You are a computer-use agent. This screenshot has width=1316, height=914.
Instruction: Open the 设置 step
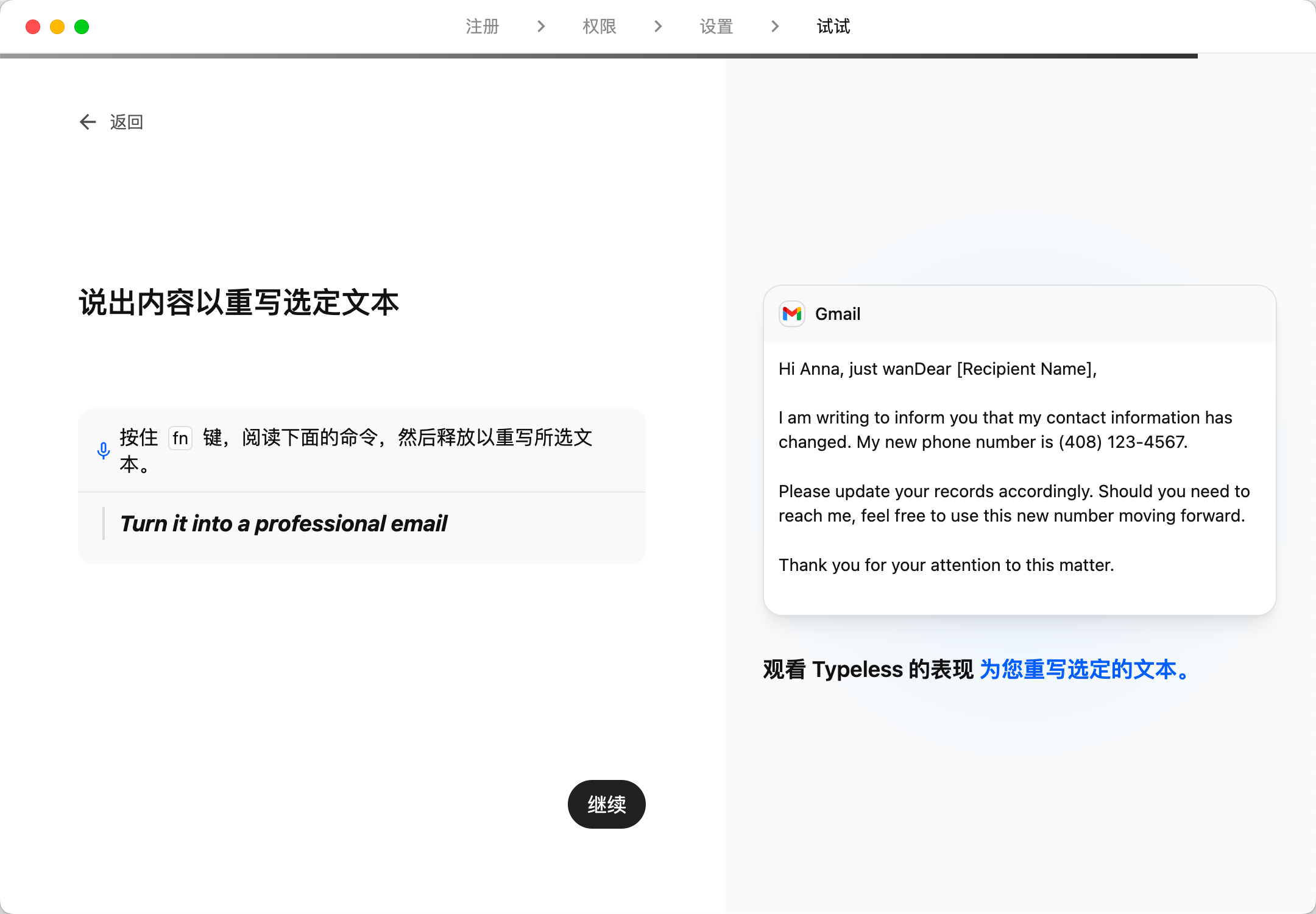pyautogui.click(x=716, y=26)
